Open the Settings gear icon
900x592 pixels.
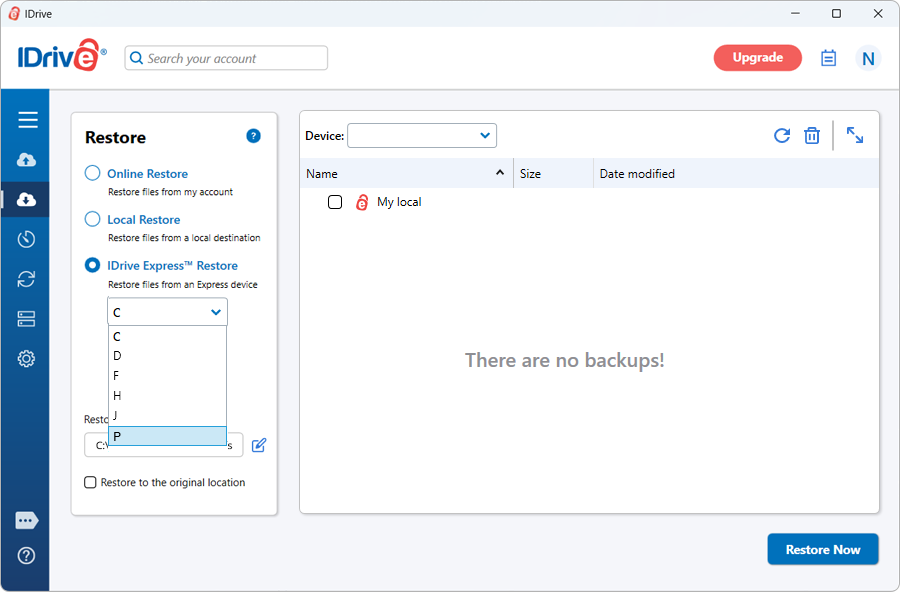(x=26, y=359)
